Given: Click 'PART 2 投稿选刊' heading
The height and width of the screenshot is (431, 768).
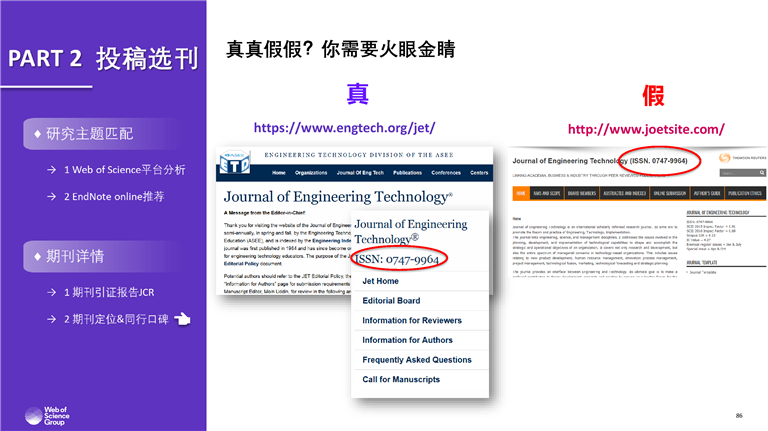Looking at the screenshot, I should tap(103, 59).
